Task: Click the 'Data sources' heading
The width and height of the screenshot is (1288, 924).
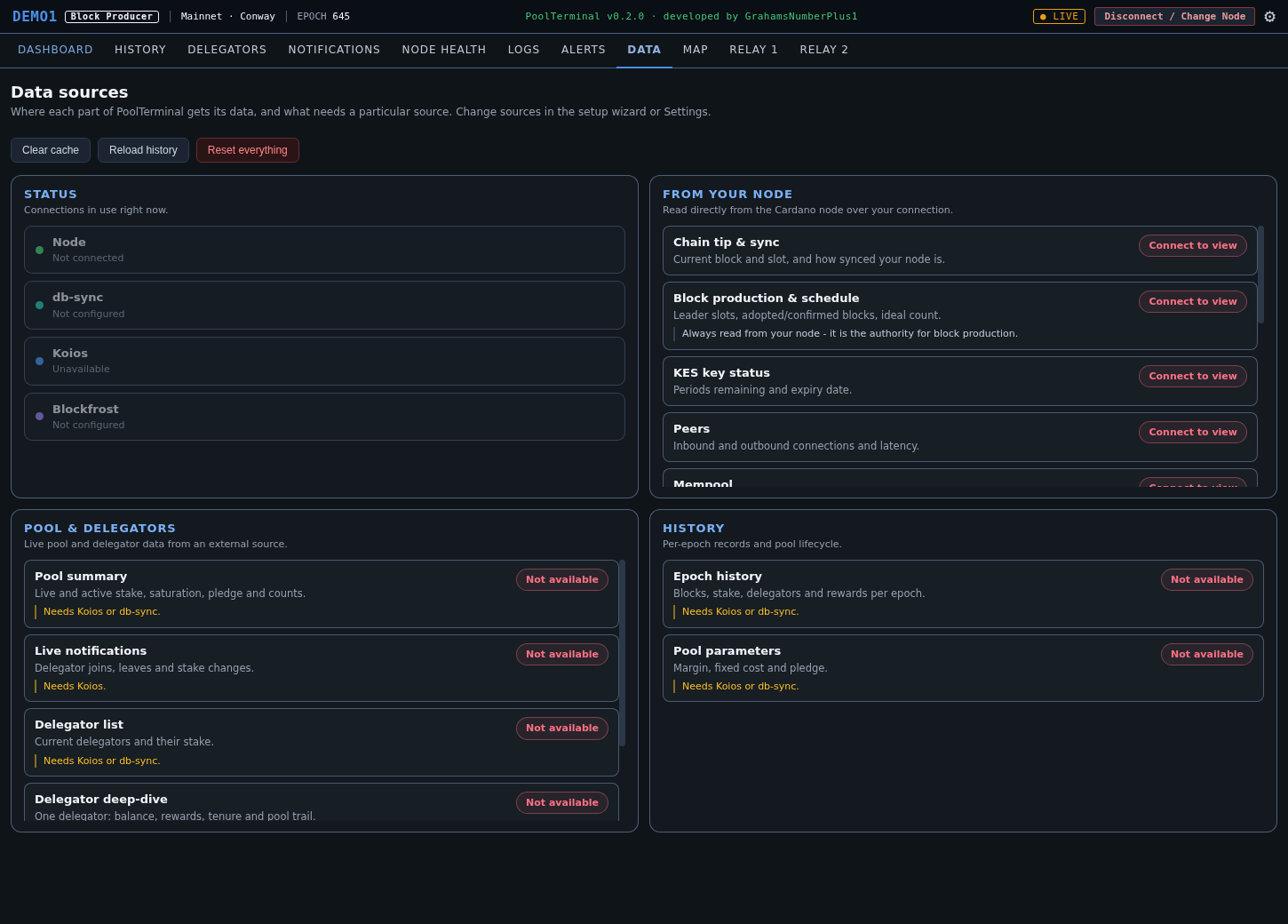Action: click(69, 92)
